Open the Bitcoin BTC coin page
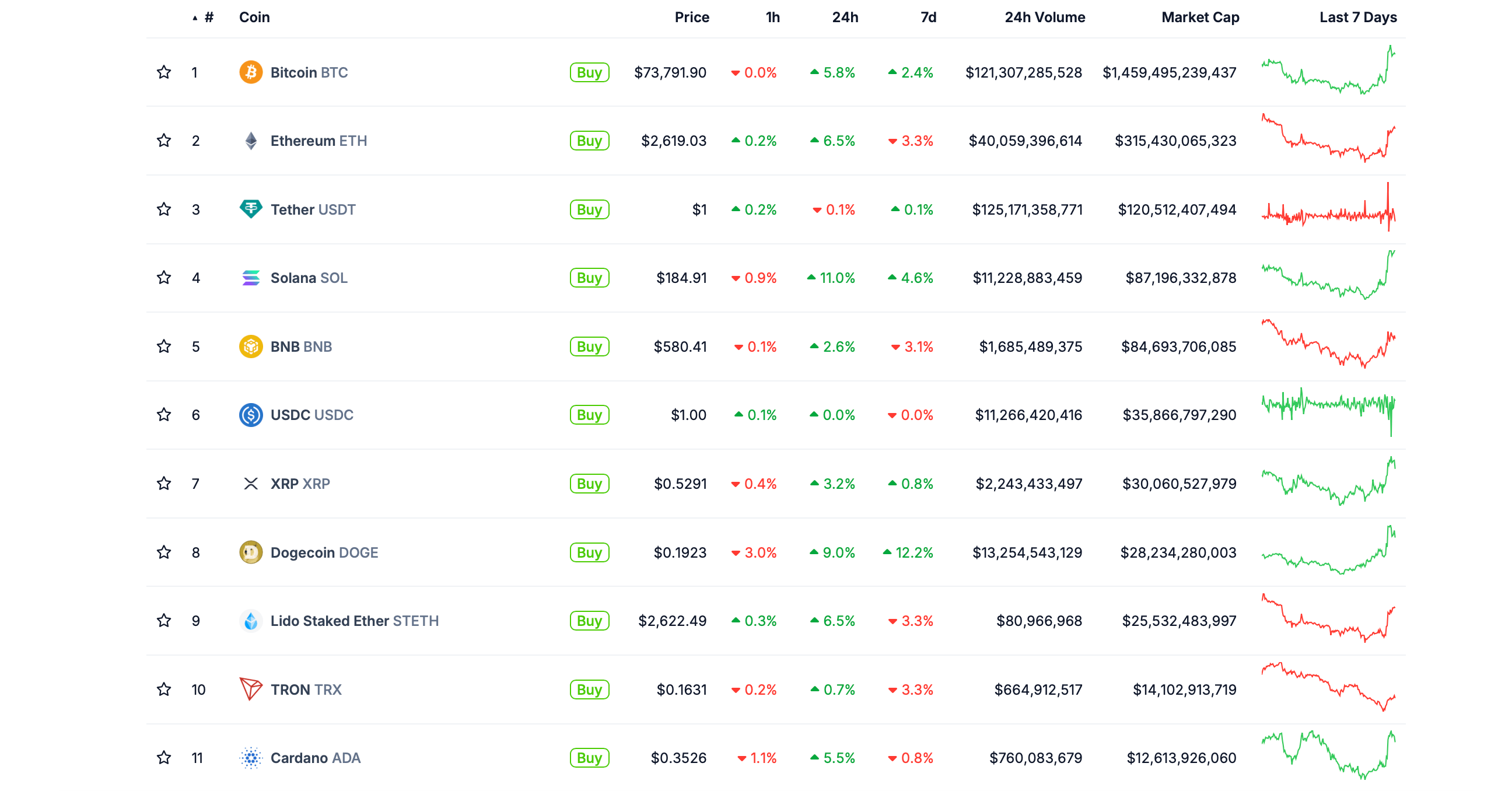 309,73
